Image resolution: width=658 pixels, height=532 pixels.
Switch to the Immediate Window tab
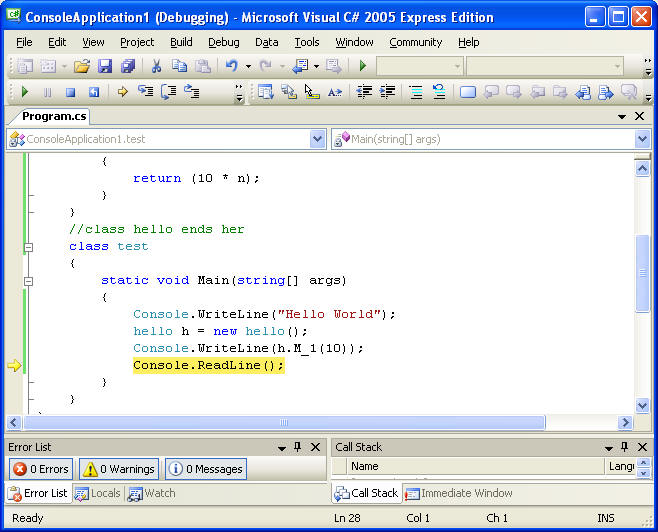458,493
